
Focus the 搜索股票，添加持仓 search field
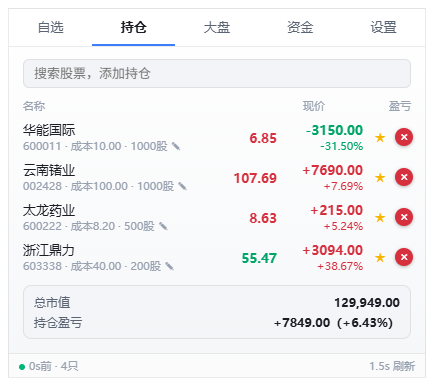(217, 73)
